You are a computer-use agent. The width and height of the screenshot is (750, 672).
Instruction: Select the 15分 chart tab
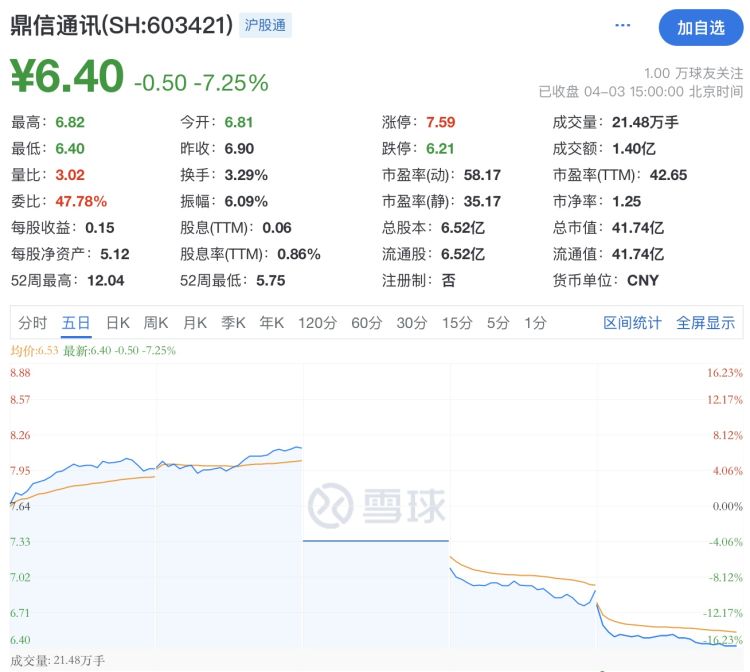[457, 323]
